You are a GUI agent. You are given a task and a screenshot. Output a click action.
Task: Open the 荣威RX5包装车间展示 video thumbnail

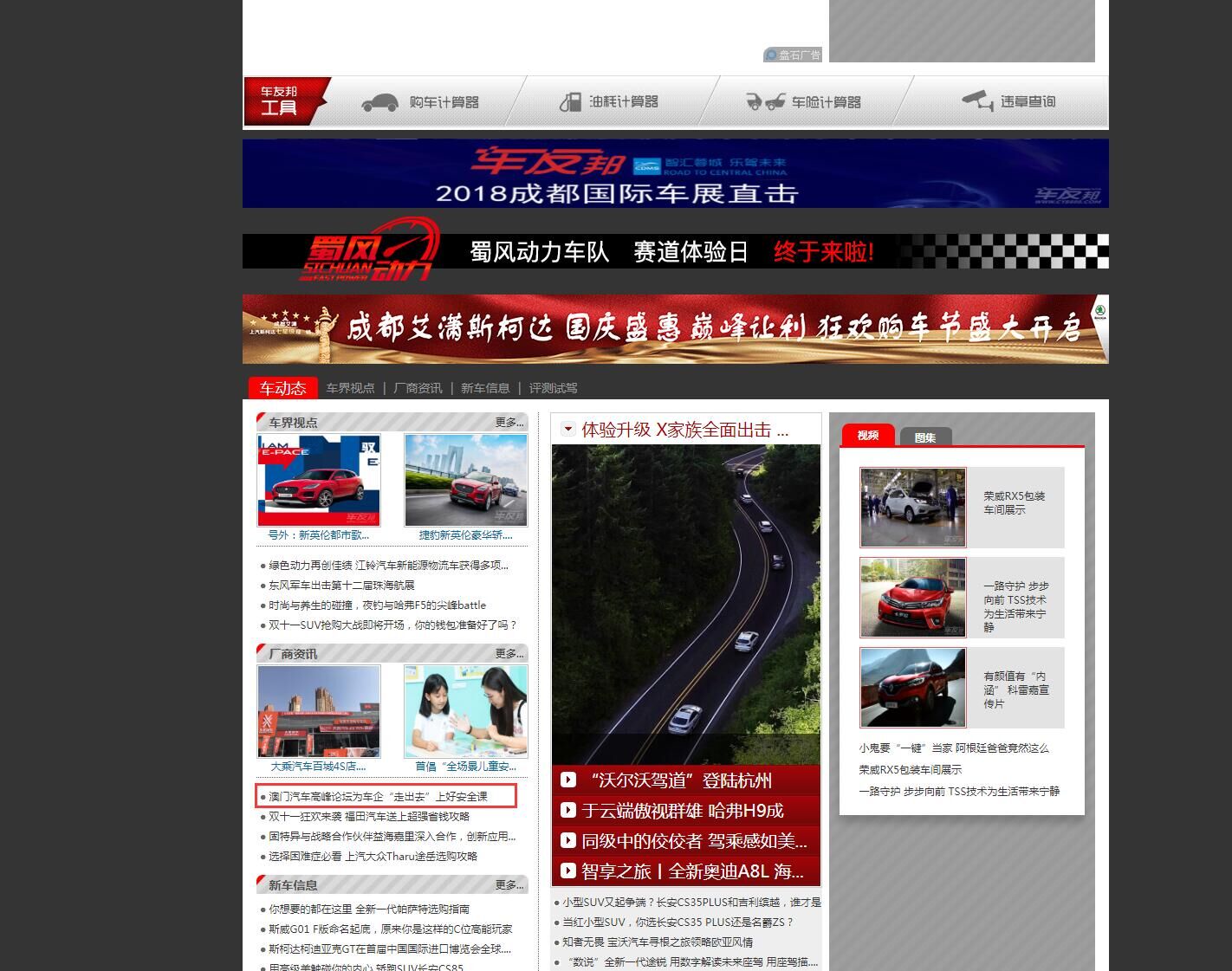(x=913, y=508)
